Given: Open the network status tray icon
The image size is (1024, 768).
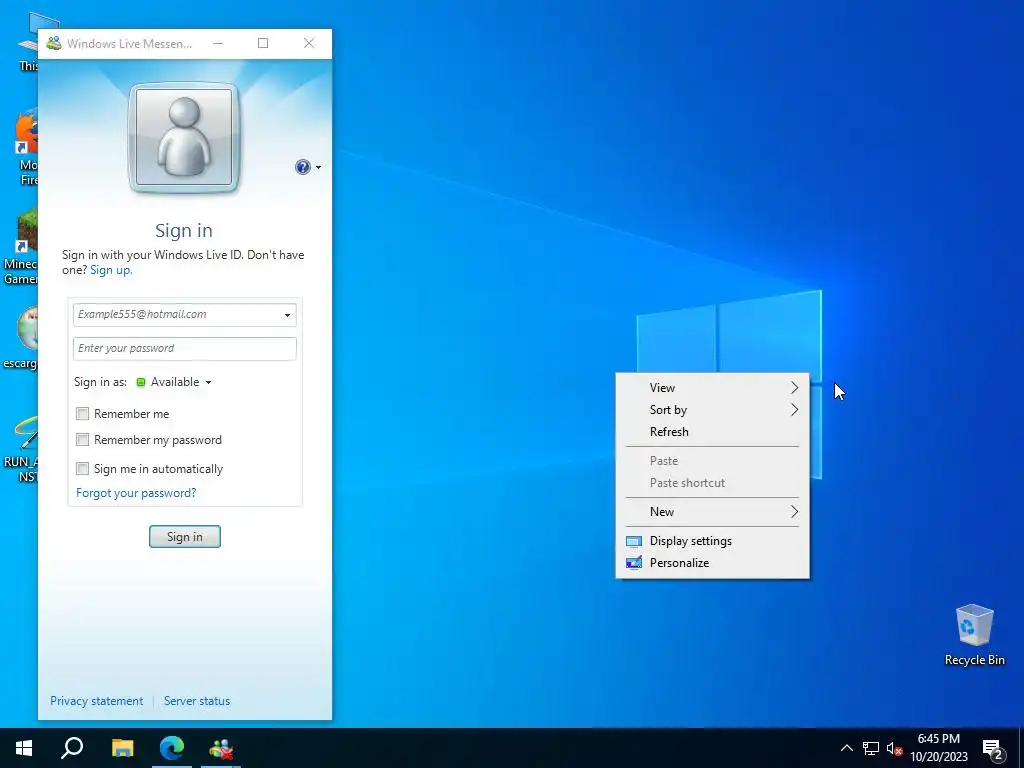Looking at the screenshot, I should (x=871, y=748).
